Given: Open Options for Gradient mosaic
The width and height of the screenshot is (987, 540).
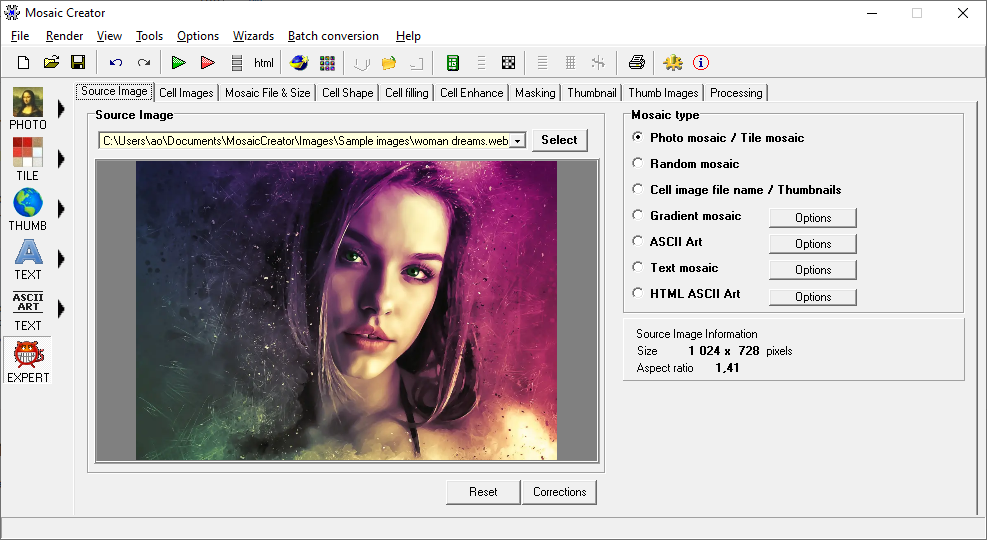Looking at the screenshot, I should pos(813,218).
